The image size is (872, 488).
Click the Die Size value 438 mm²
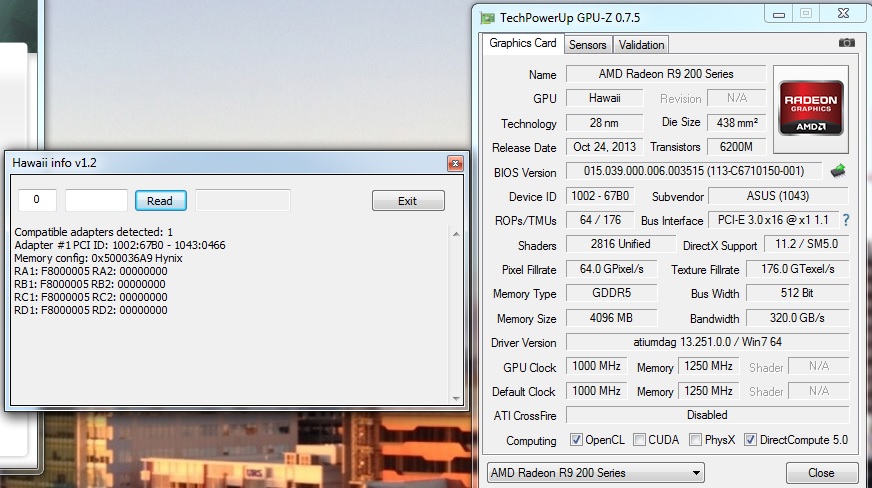tap(737, 123)
